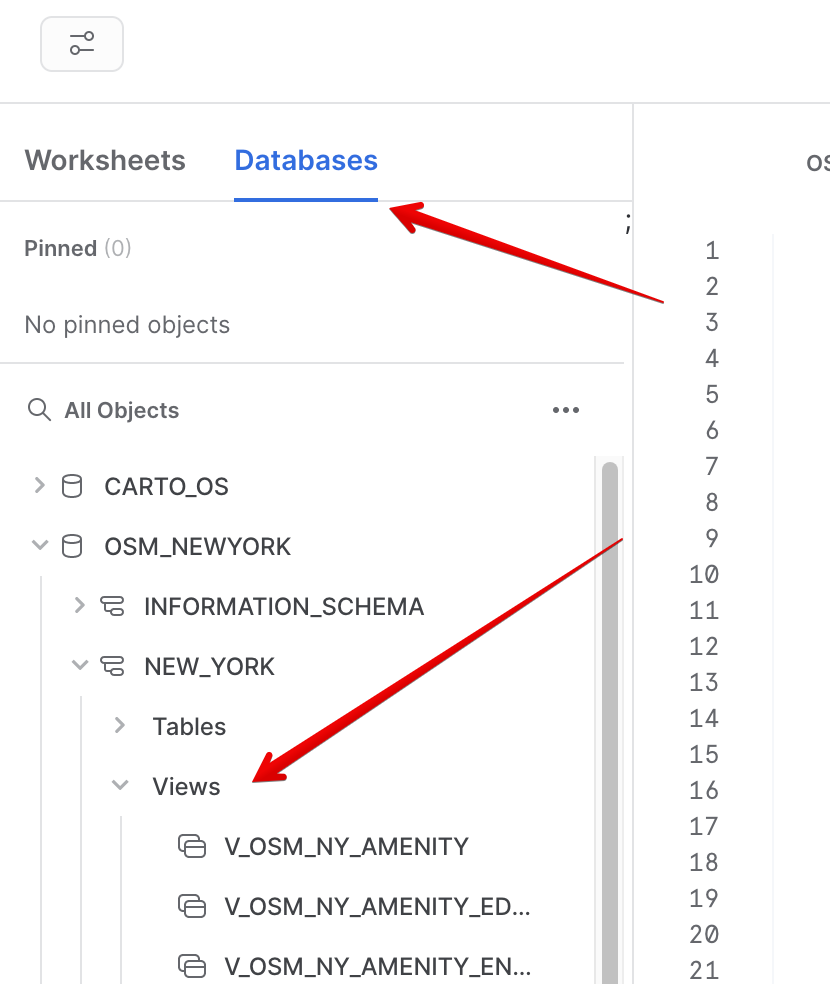This screenshot has height=984, width=830.
Task: Expand the INFORMATION_SCHEMA schema
Action: pyautogui.click(x=79, y=606)
